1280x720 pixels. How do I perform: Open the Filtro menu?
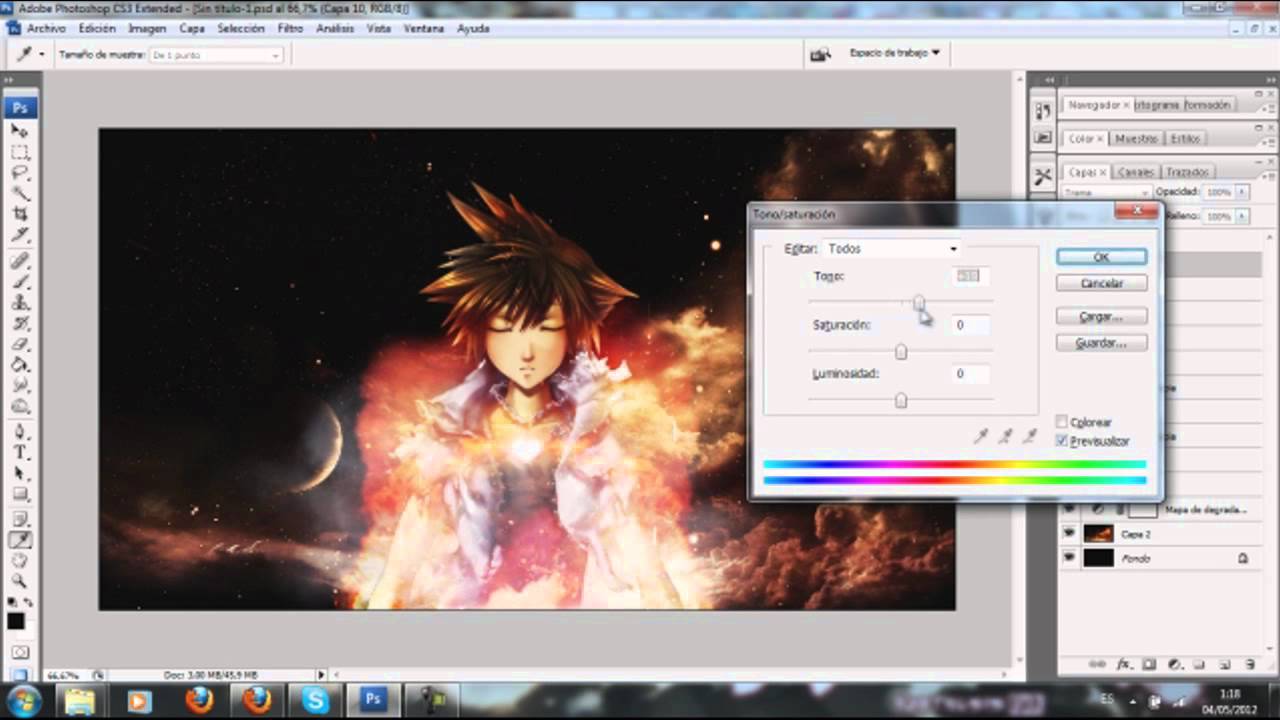coord(290,29)
